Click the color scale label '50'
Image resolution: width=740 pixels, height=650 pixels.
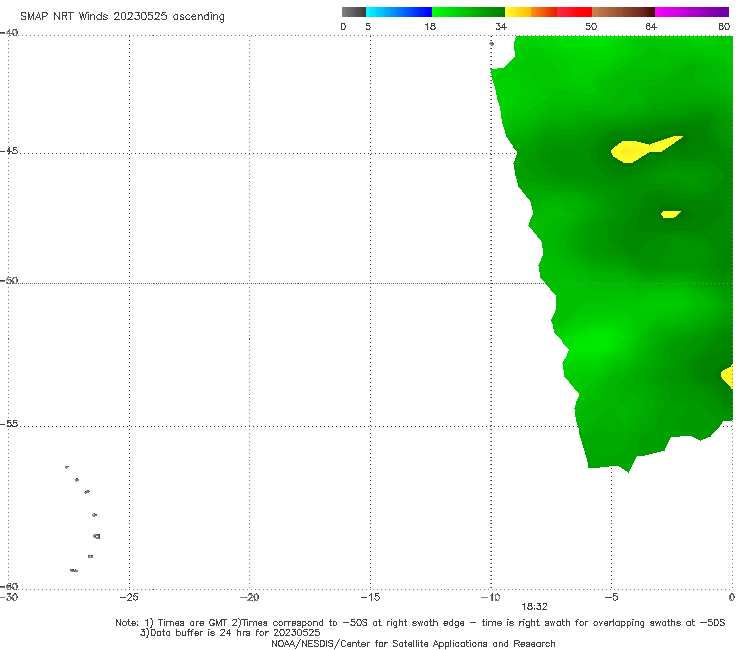591,26
